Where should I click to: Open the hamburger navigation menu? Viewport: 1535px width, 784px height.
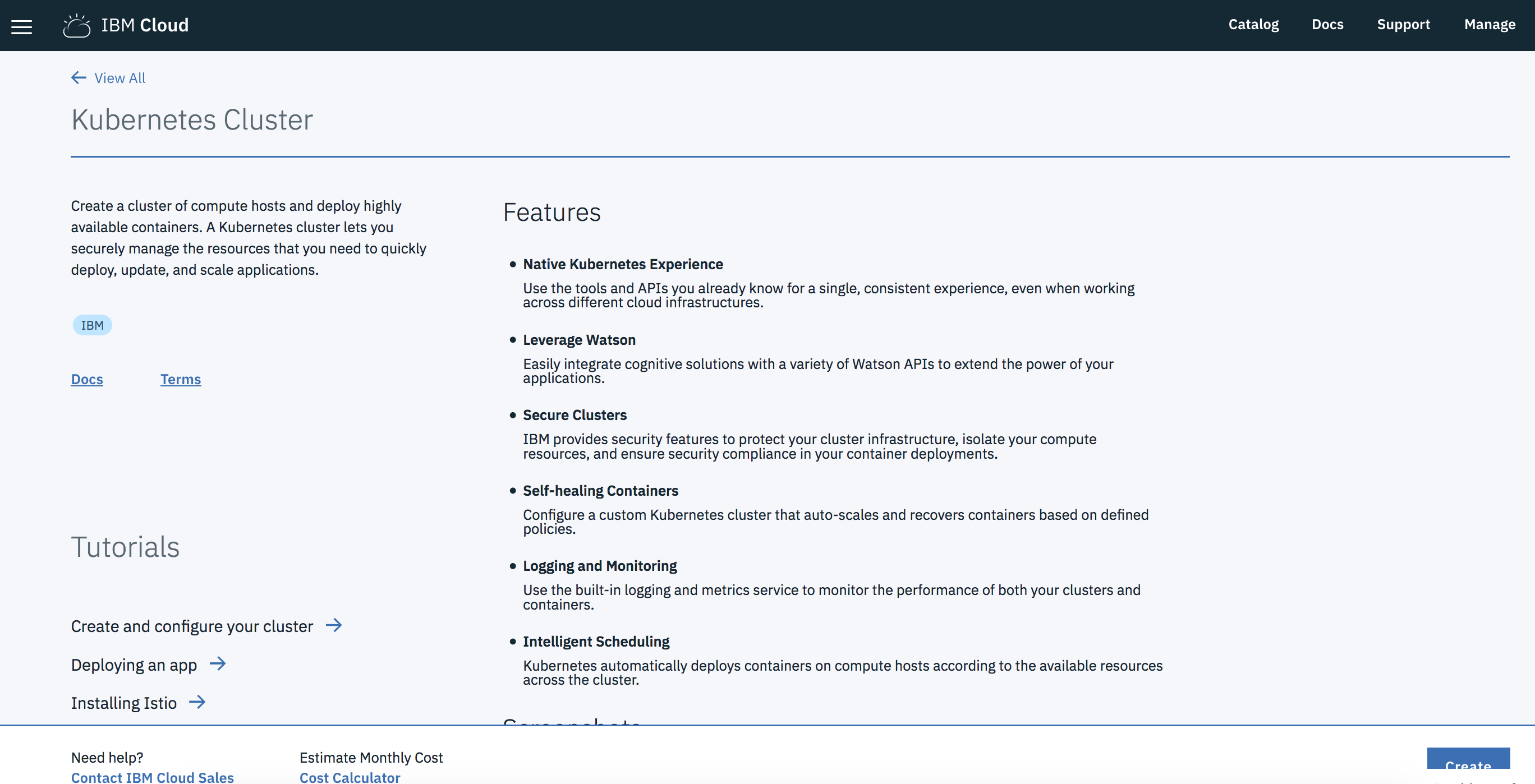point(21,26)
